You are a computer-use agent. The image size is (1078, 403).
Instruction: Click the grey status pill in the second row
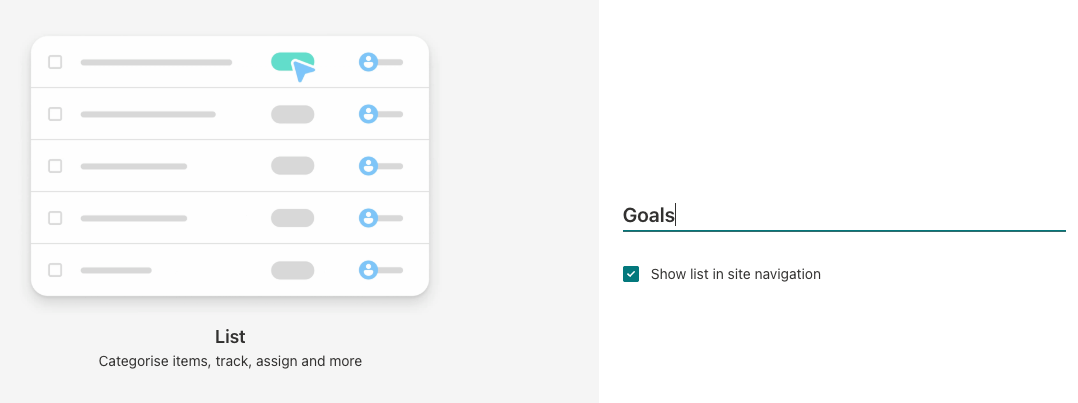tap(293, 114)
